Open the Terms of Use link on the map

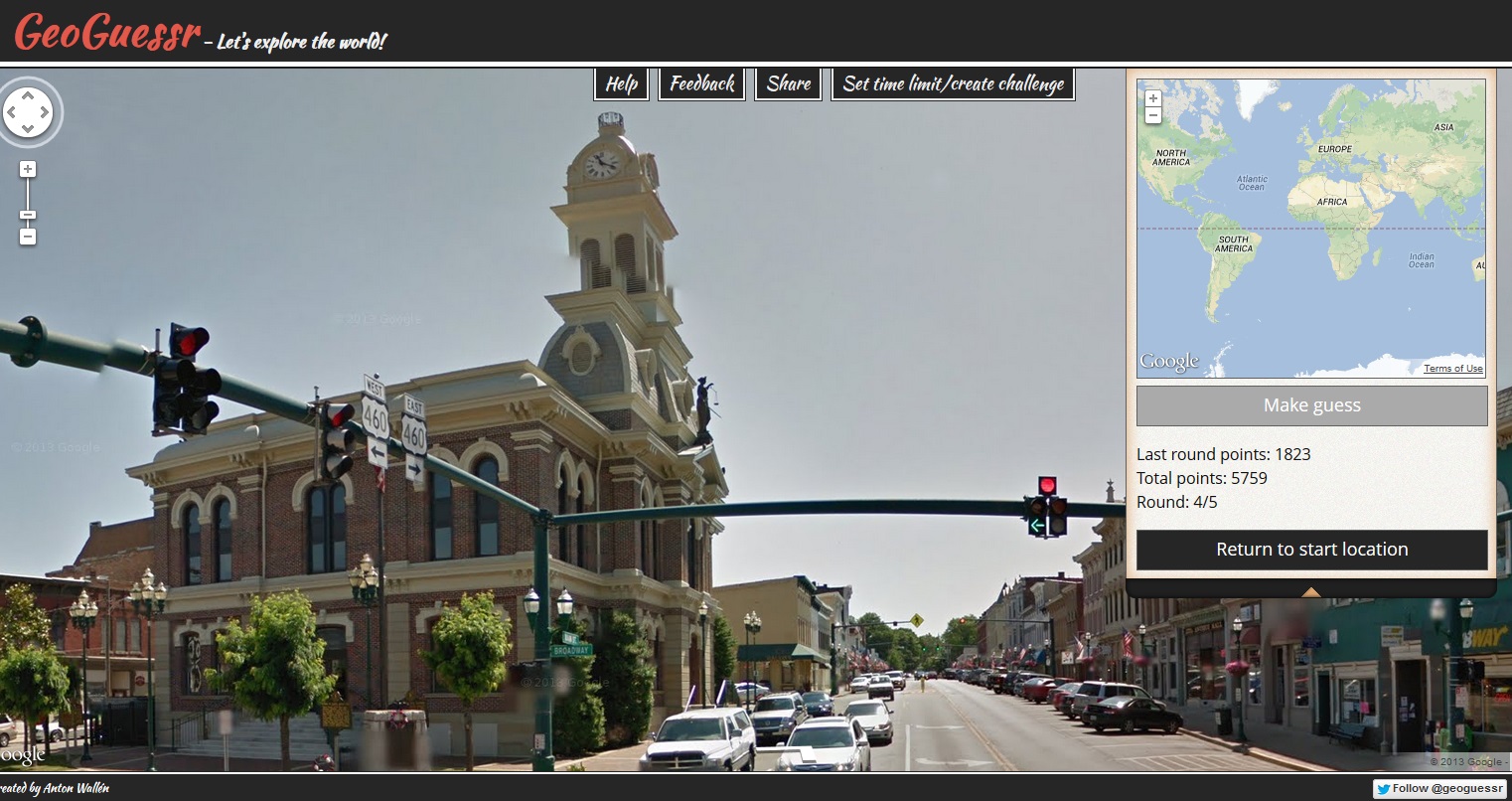[x=1452, y=369]
